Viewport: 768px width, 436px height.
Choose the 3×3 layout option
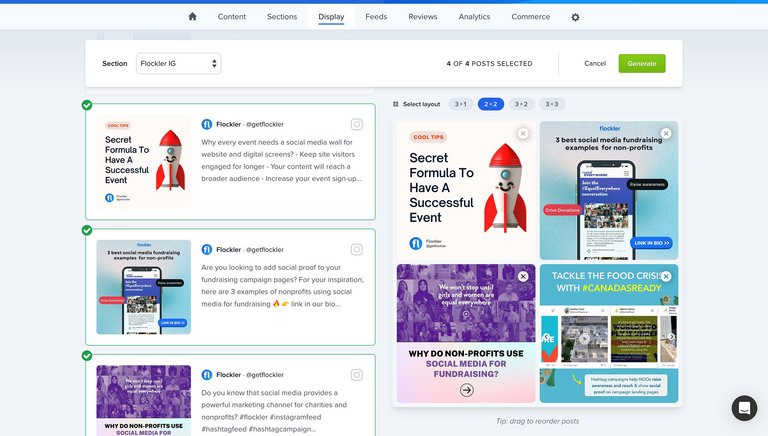click(552, 104)
